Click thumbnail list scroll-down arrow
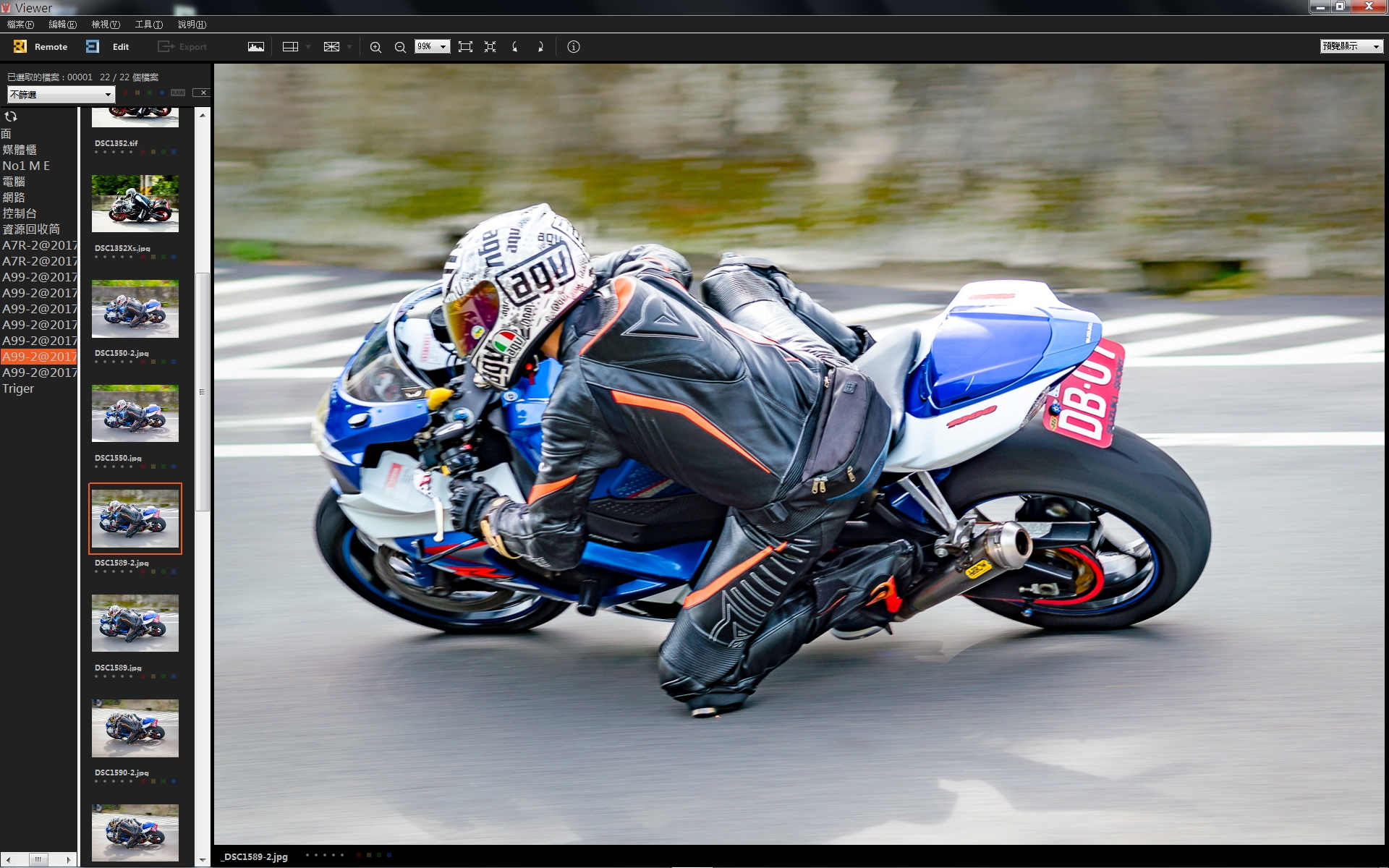This screenshot has height=868, width=1389. coord(203,860)
